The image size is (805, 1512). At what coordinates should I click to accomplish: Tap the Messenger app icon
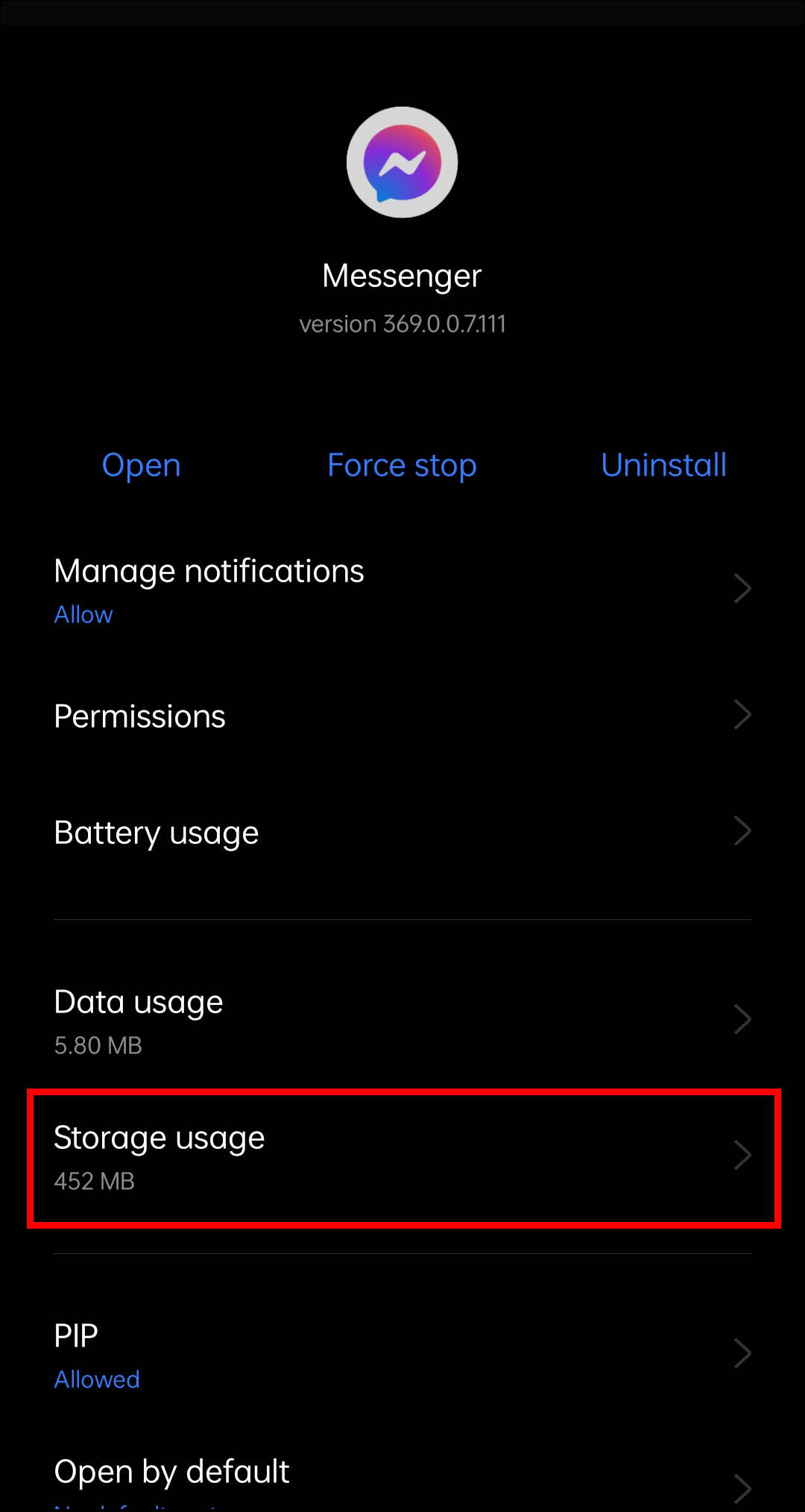[402, 163]
